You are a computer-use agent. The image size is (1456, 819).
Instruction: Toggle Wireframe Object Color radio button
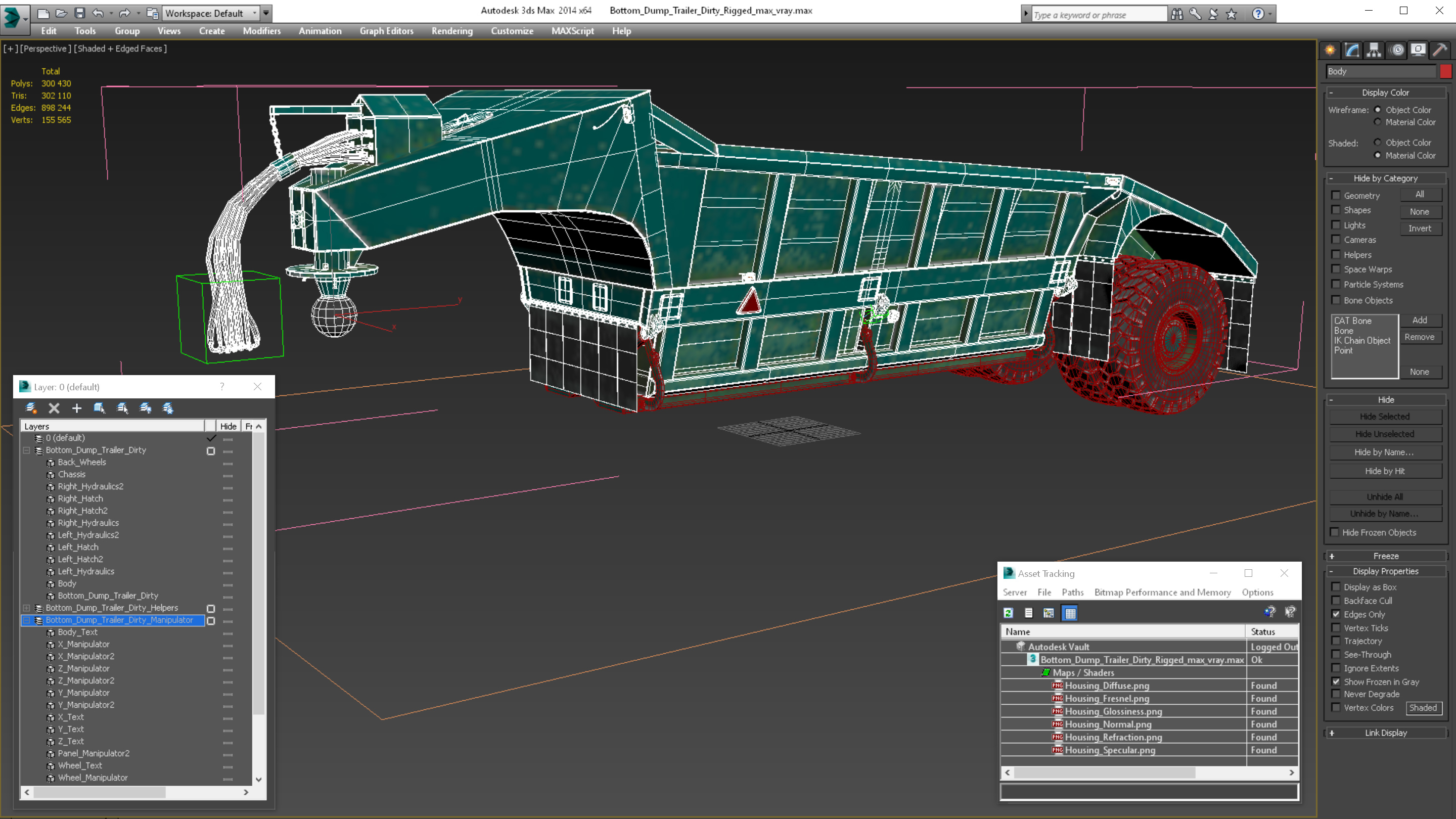(x=1378, y=110)
